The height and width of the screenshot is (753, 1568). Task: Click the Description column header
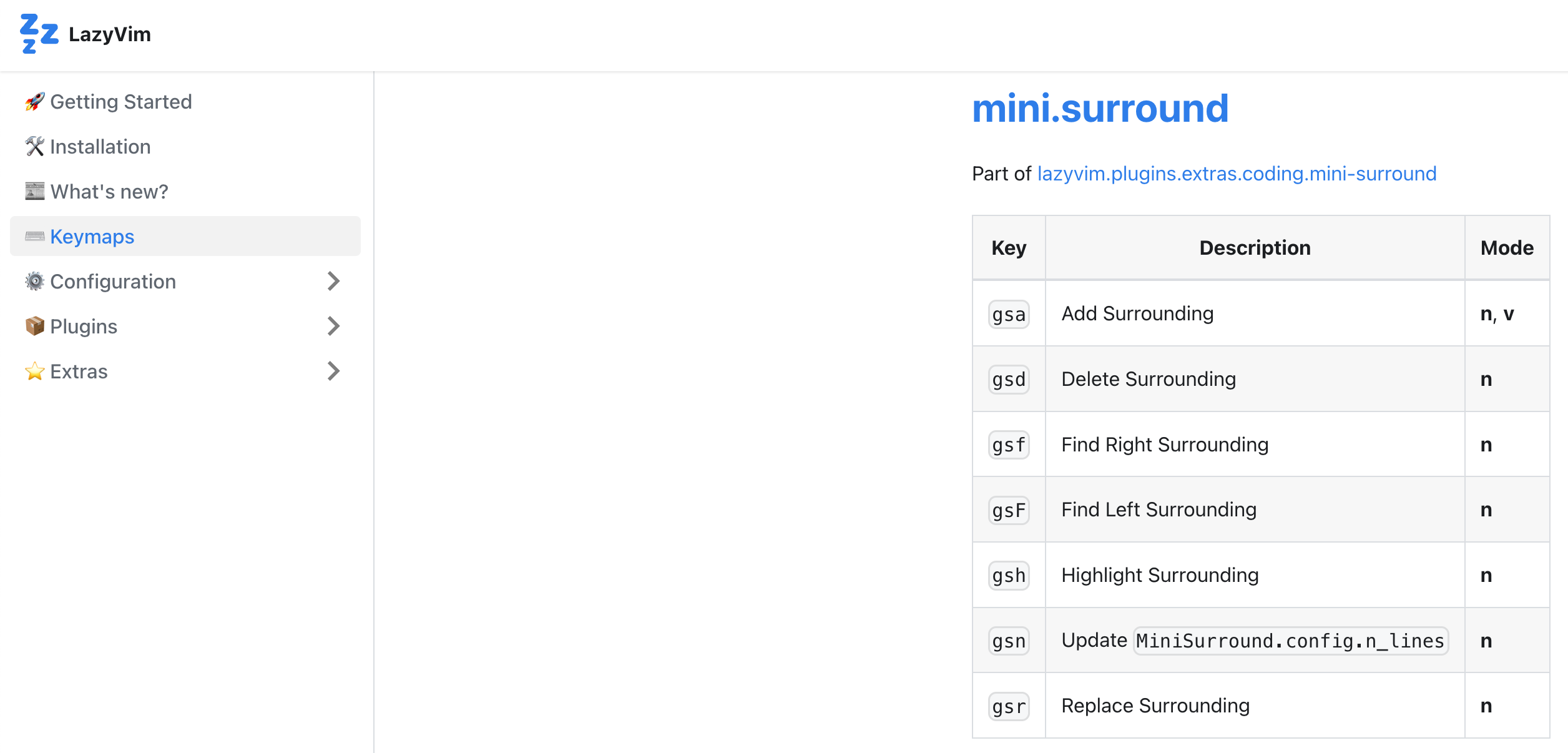(x=1255, y=248)
